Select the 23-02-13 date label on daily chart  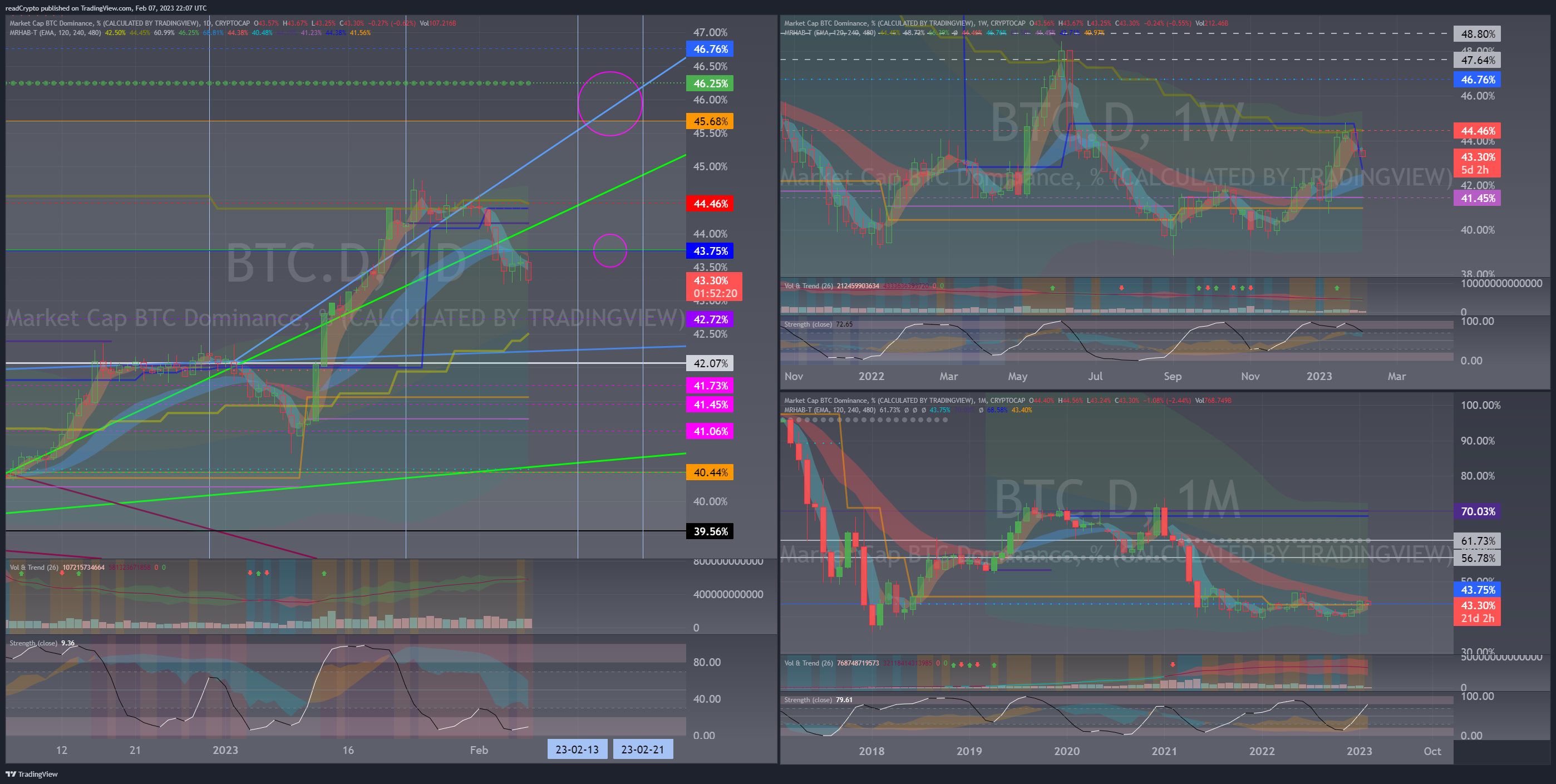tap(577, 749)
